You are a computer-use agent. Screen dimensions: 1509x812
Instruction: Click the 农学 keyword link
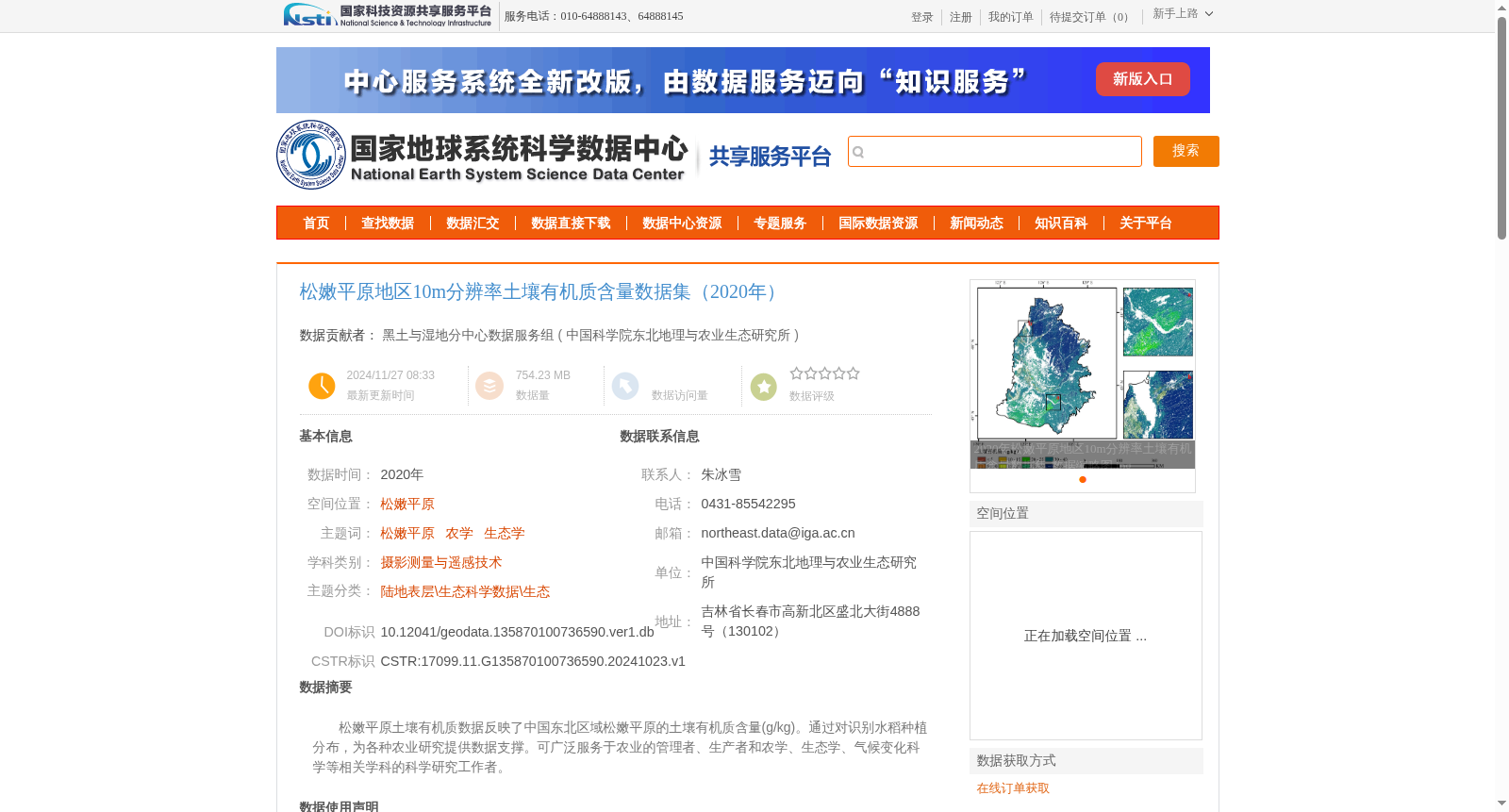(x=459, y=534)
